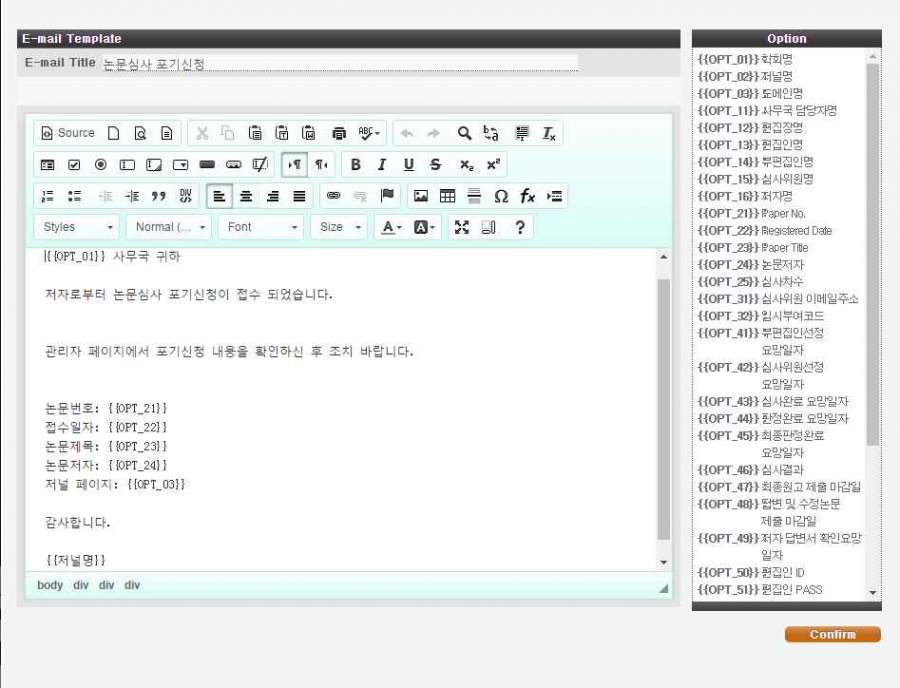Toggle right-to-left text direction

tap(321, 165)
